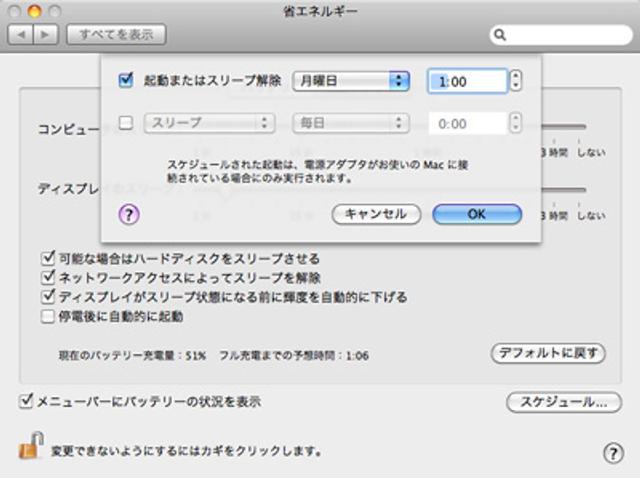Click the wake time stepper arrows
Screen dimensions: 640x478
(515, 81)
